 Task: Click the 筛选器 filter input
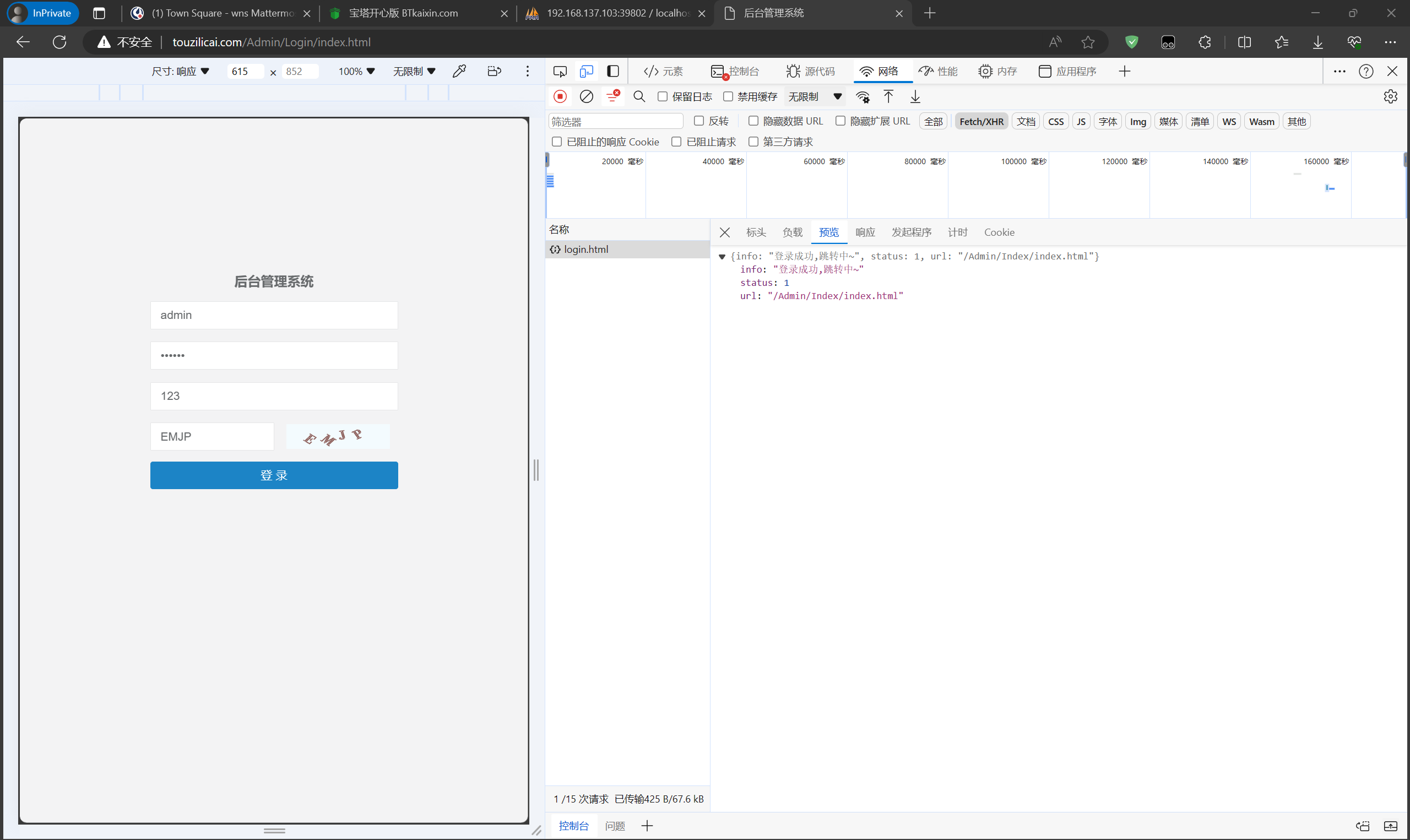point(615,122)
